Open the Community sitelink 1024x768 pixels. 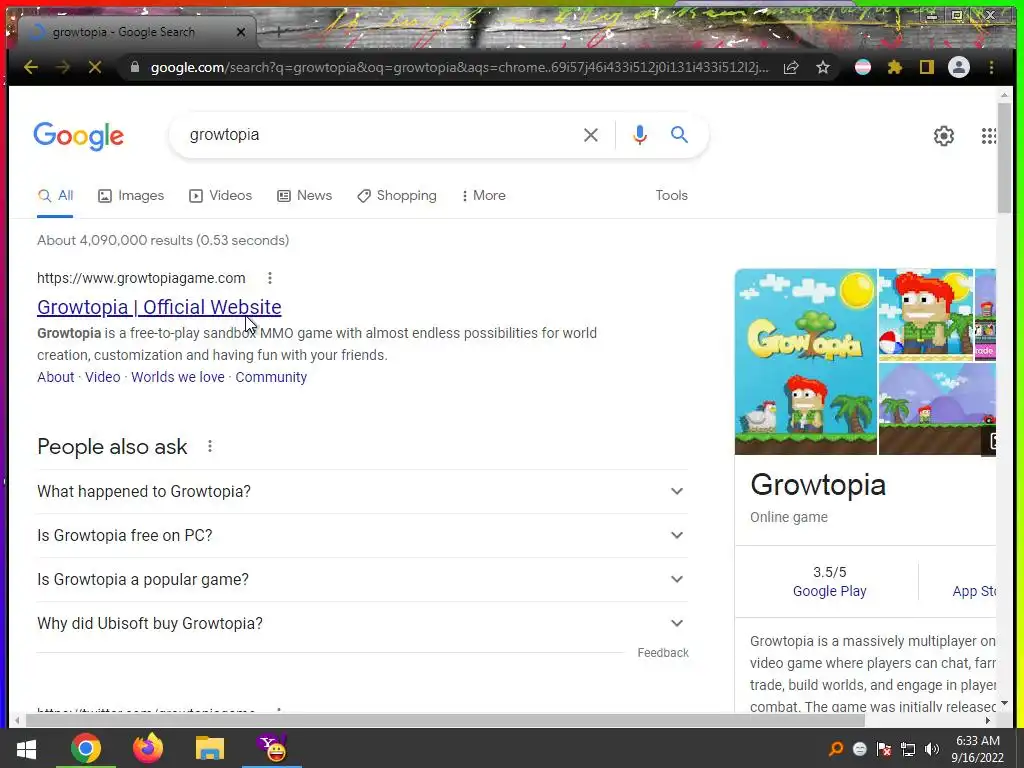tap(271, 377)
